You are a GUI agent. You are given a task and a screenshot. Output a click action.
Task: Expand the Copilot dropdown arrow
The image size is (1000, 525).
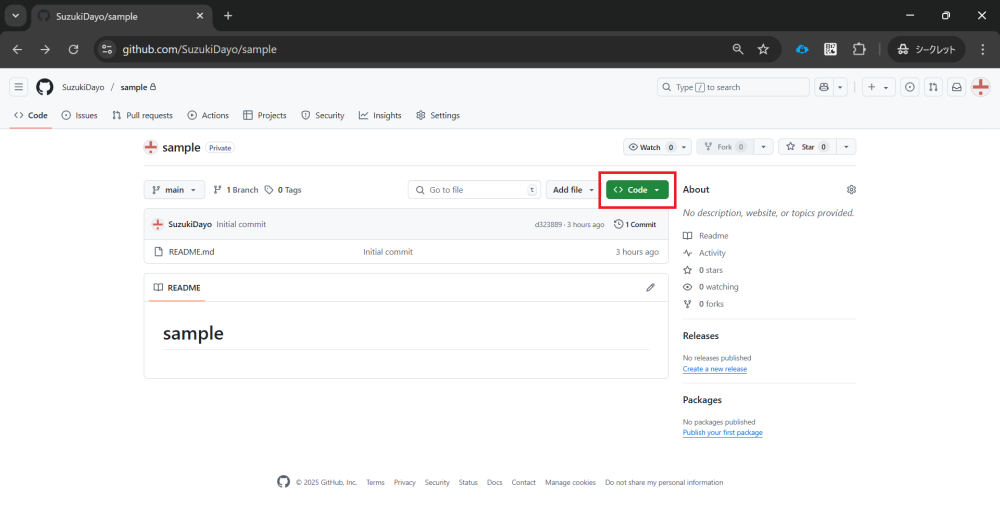click(841, 87)
